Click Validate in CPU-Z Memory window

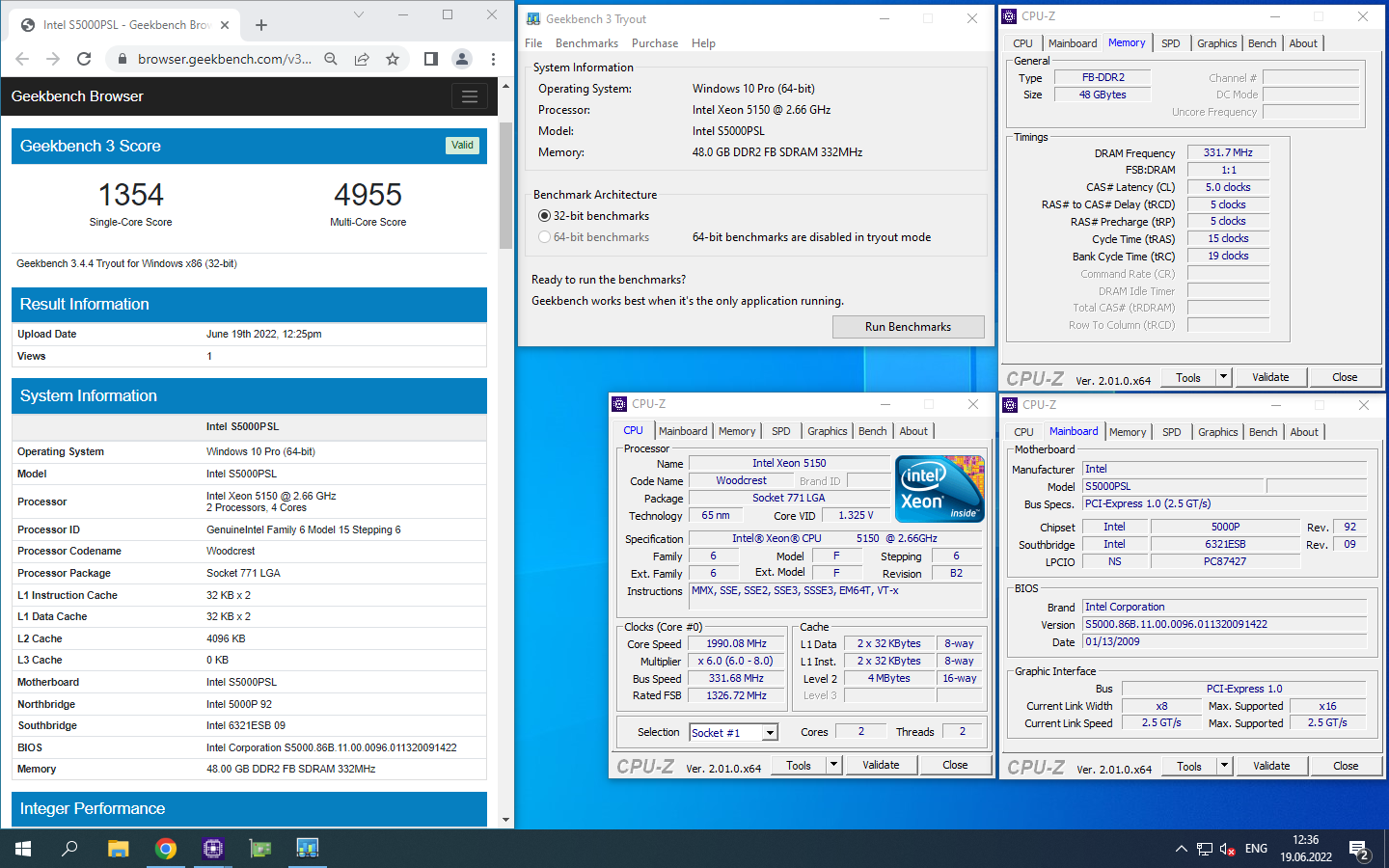tap(1270, 377)
